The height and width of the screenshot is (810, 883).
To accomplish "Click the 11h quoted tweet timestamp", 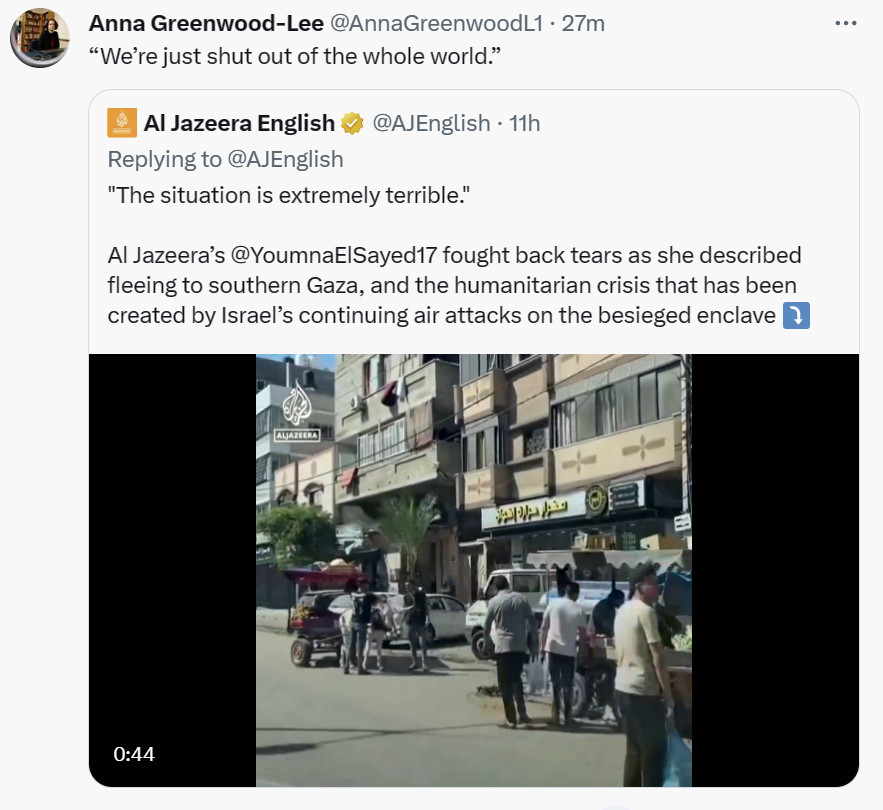I will pos(524,123).
